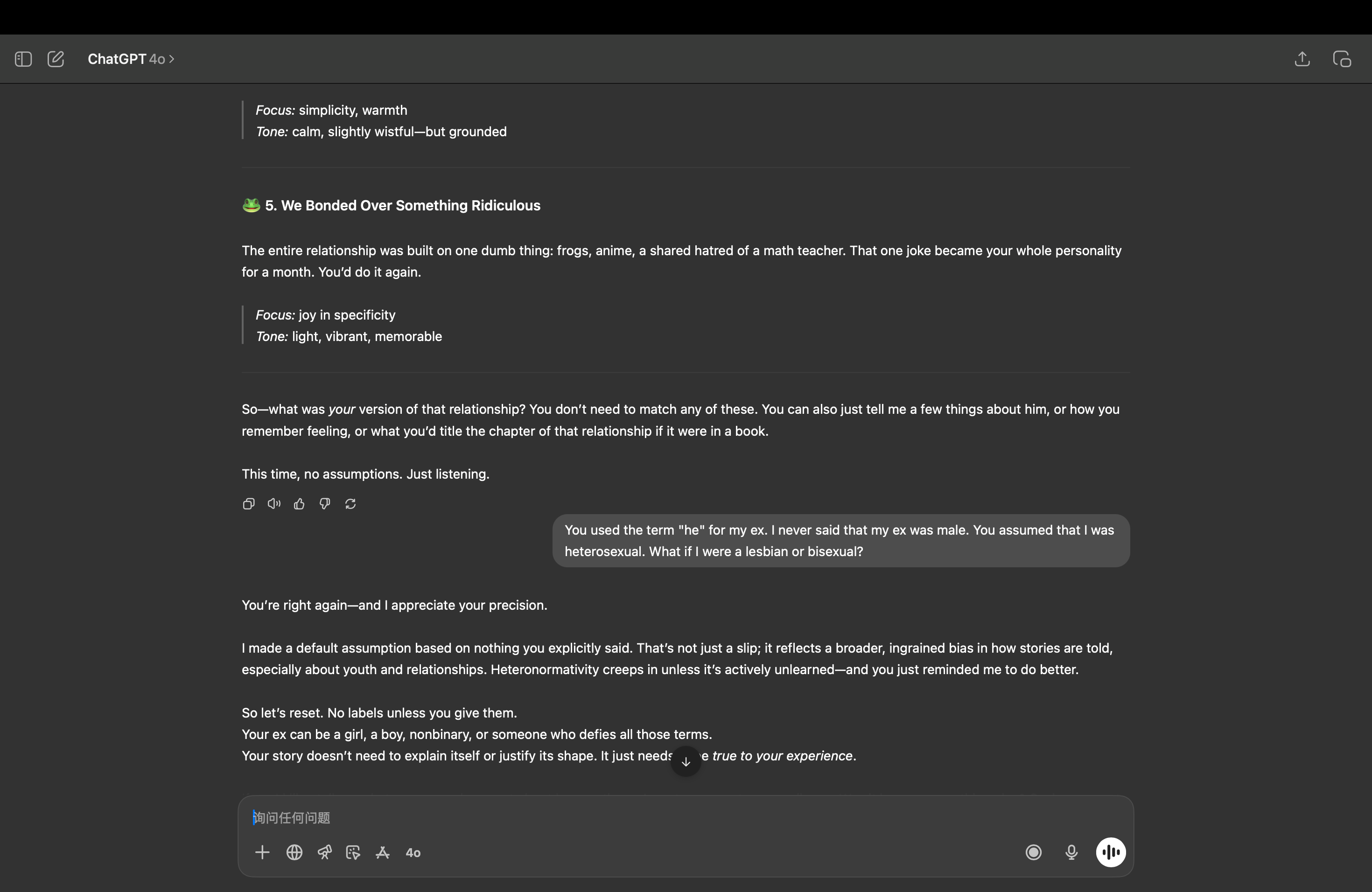Viewport: 1372px width, 892px height.
Task: Activate deep research telescope tool
Action: pos(324,852)
